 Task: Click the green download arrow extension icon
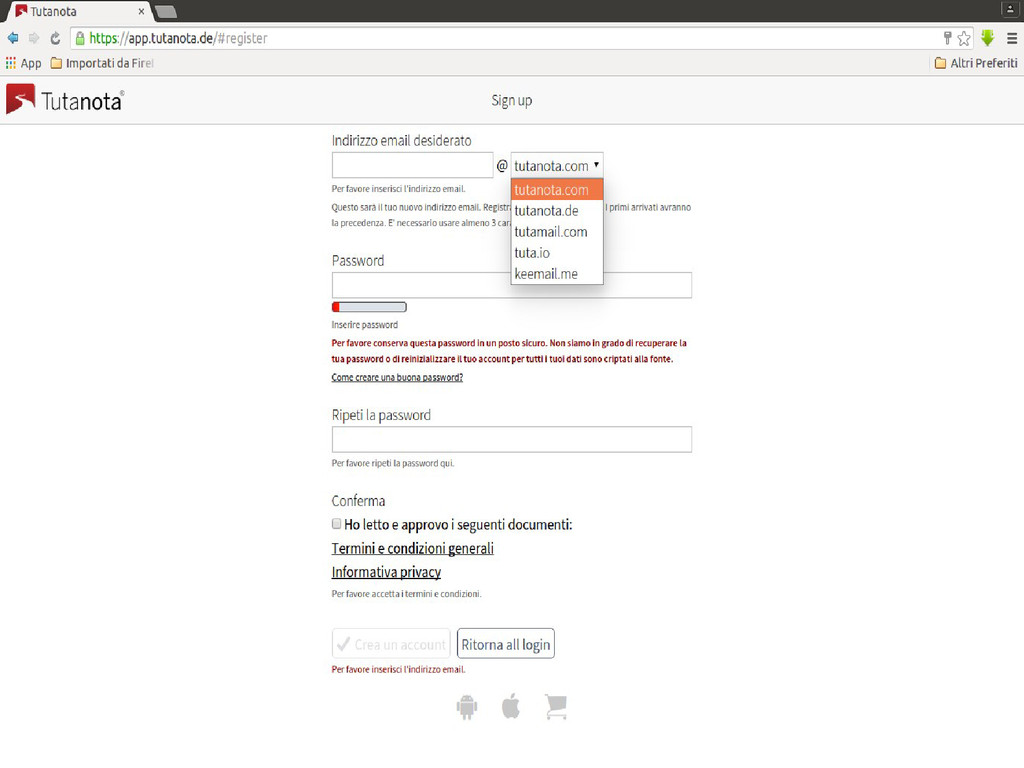coord(987,38)
